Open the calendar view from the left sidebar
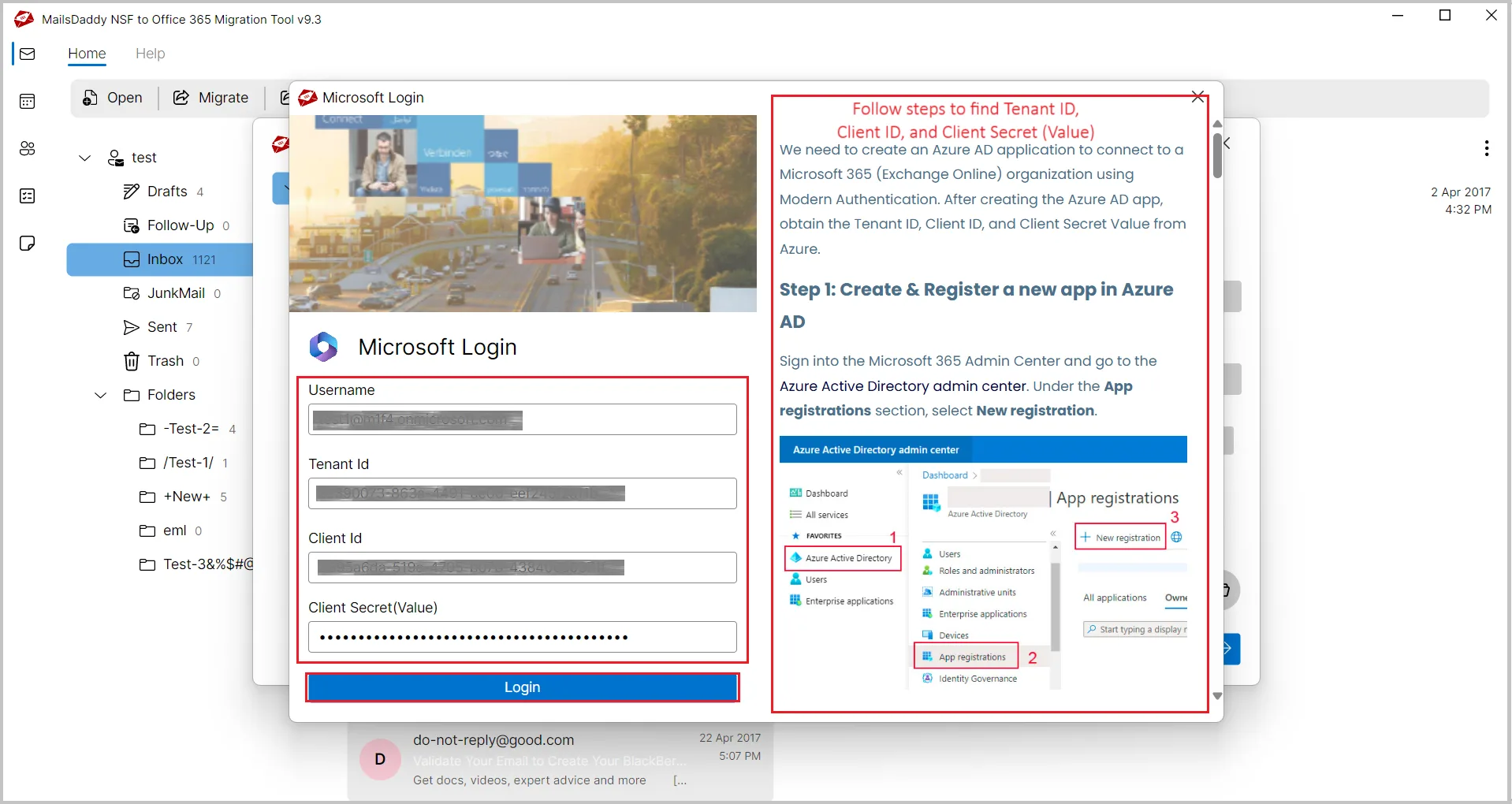The height and width of the screenshot is (804, 1512). (28, 101)
